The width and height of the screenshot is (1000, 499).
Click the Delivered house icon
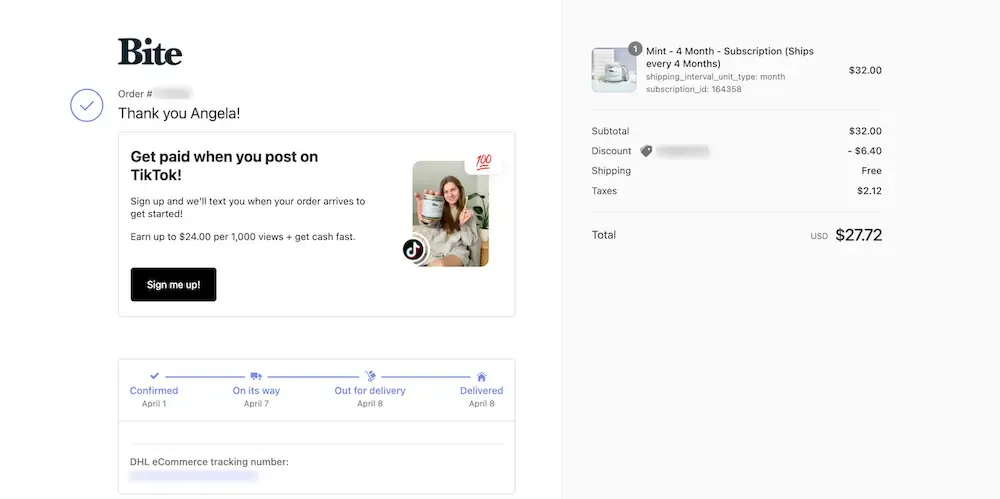coord(482,376)
